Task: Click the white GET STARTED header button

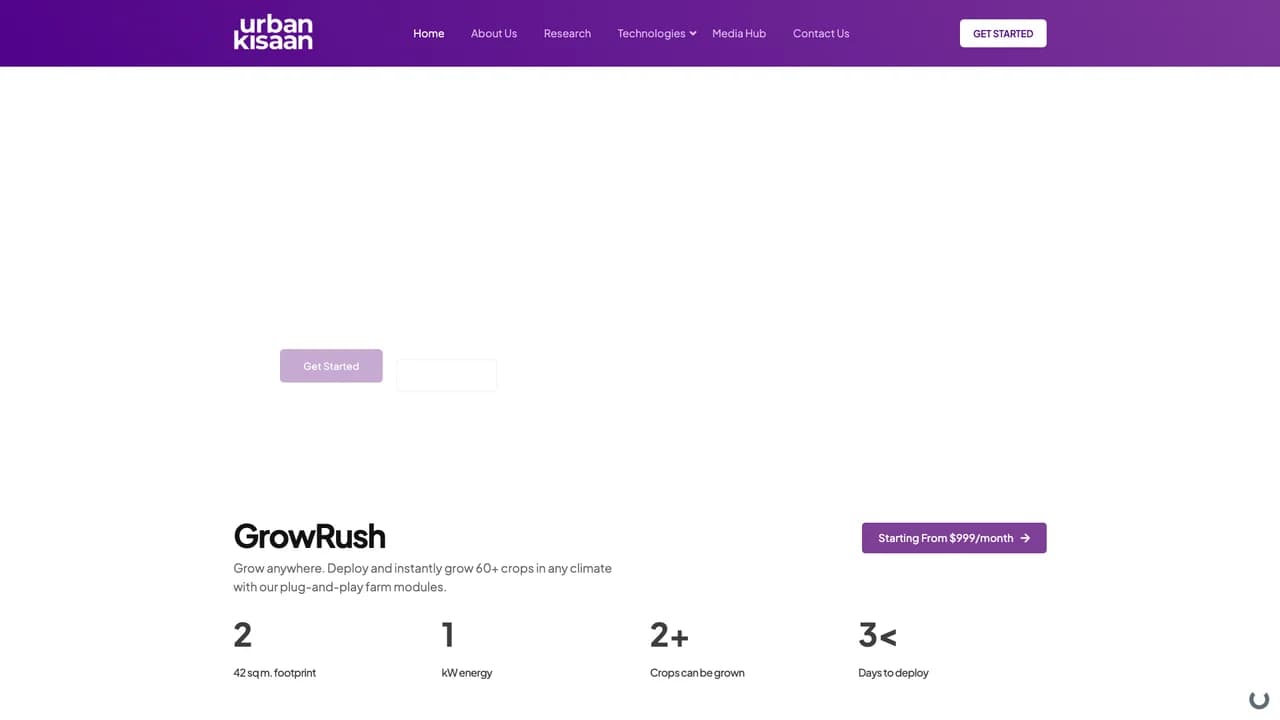Action: coord(1003,33)
